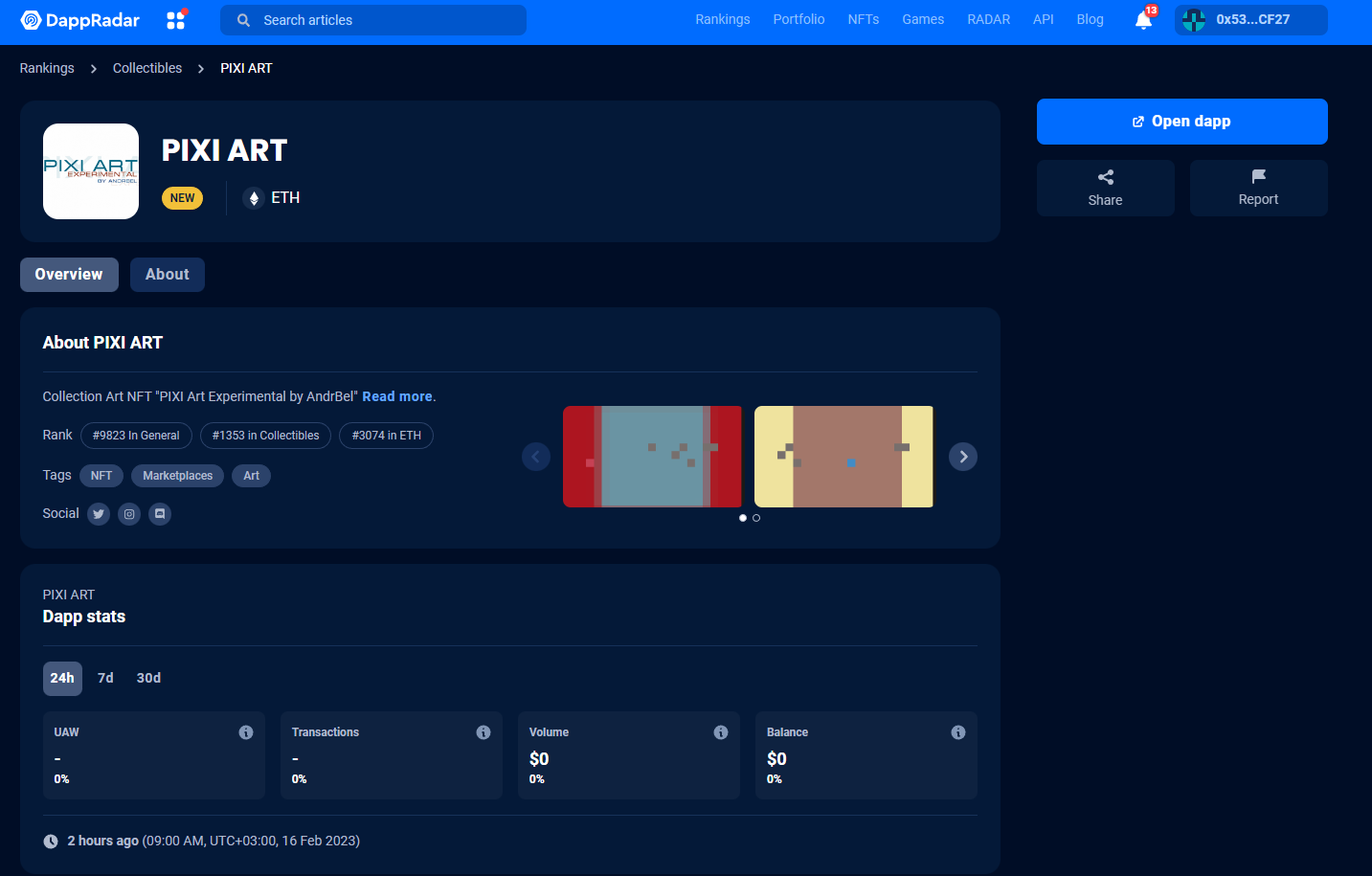Viewport: 1372px width, 876px height.
Task: Select the 7d stats period
Action: coord(105,678)
